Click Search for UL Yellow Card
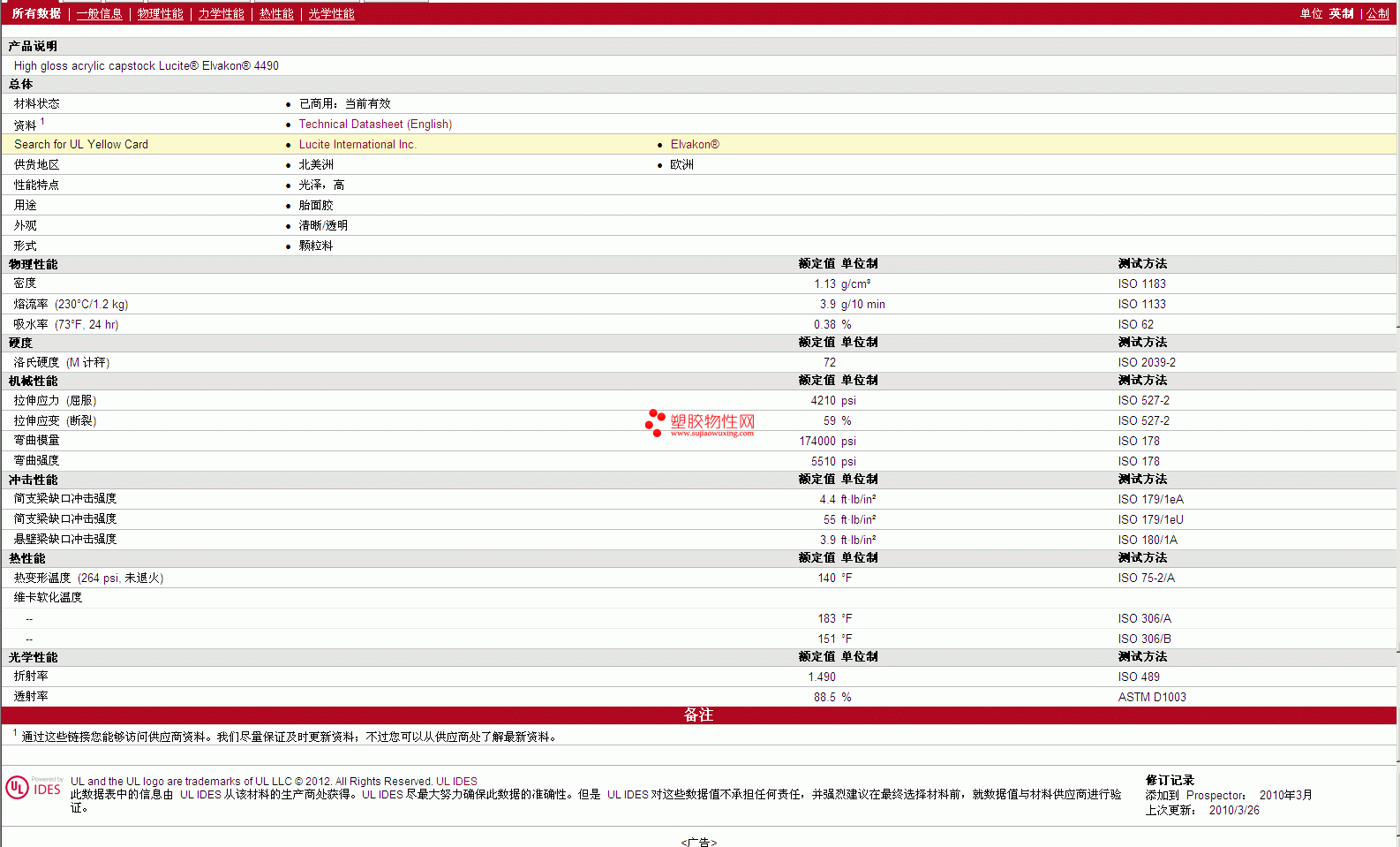Viewport: 1400px width, 847px height. pos(81,145)
